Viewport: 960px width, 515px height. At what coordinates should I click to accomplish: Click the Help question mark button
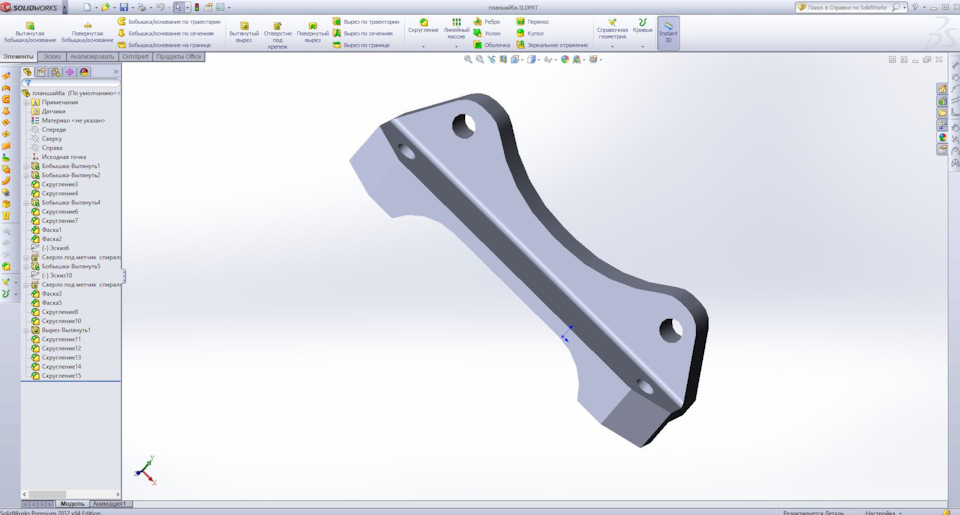pos(915,7)
